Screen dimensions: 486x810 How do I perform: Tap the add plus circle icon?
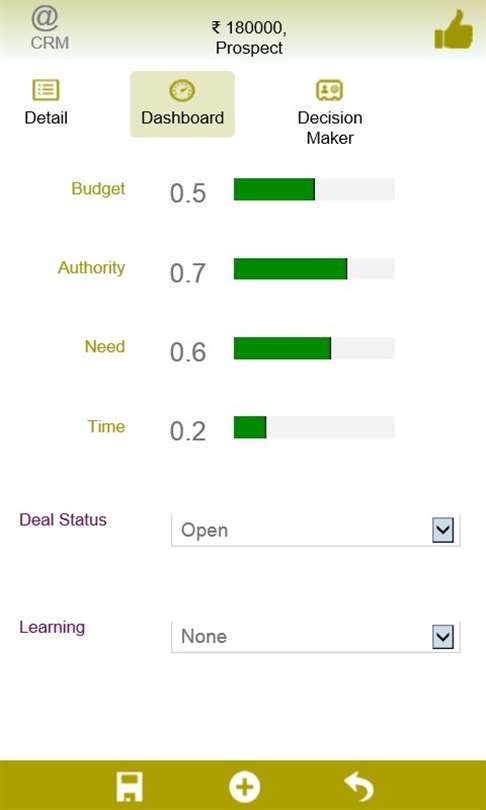point(244,787)
